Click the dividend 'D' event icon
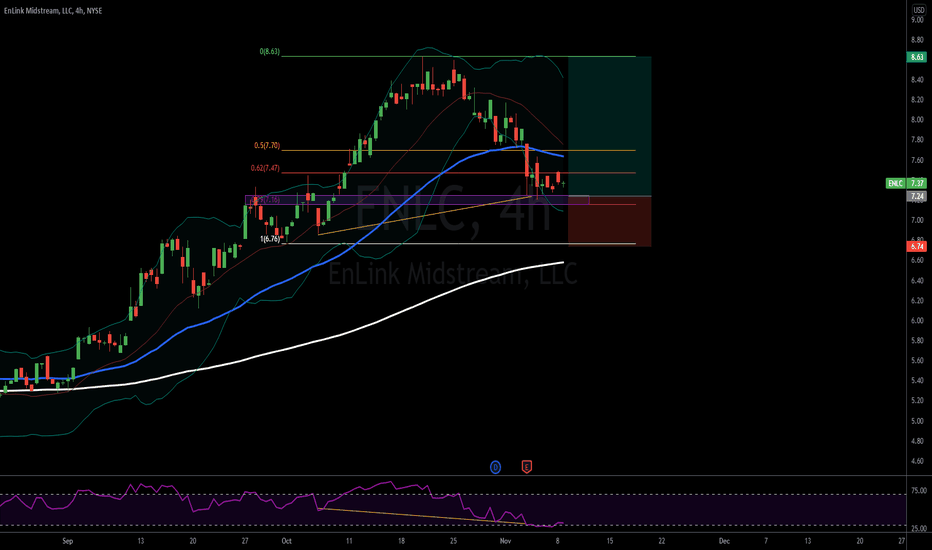Viewport: 932px width, 550px height. (495, 467)
